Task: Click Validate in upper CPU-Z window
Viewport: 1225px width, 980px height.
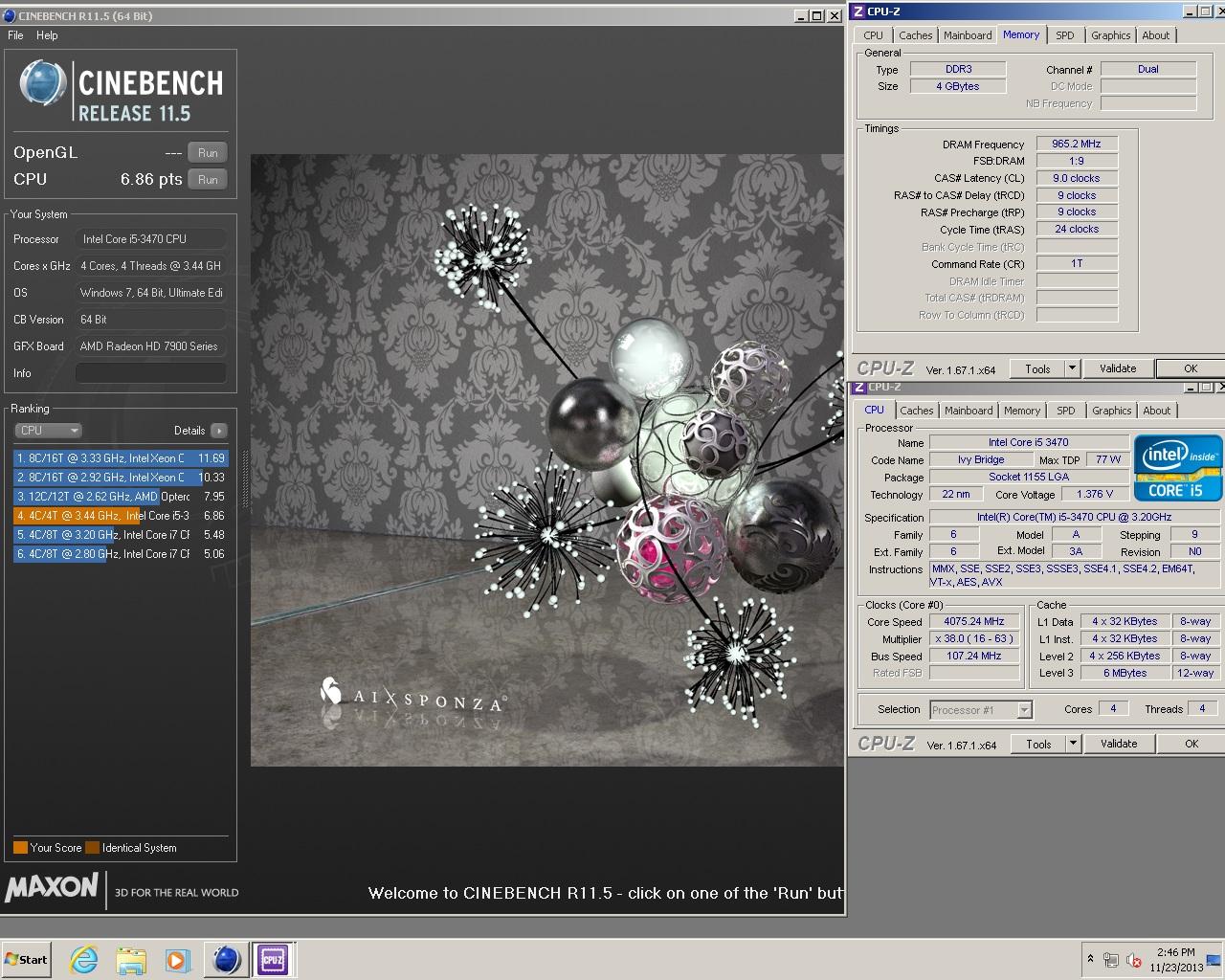Action: coord(1118,368)
